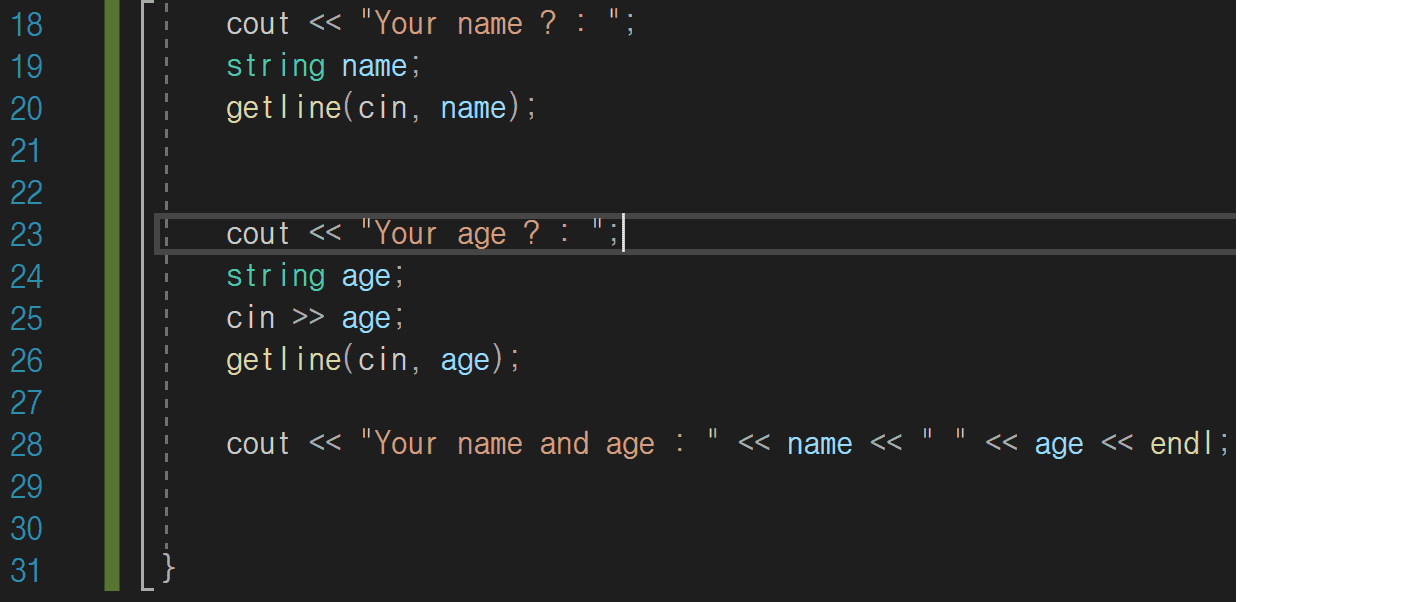Click line number 31 in the gutter
This screenshot has width=1402, height=602.
pos(27,571)
